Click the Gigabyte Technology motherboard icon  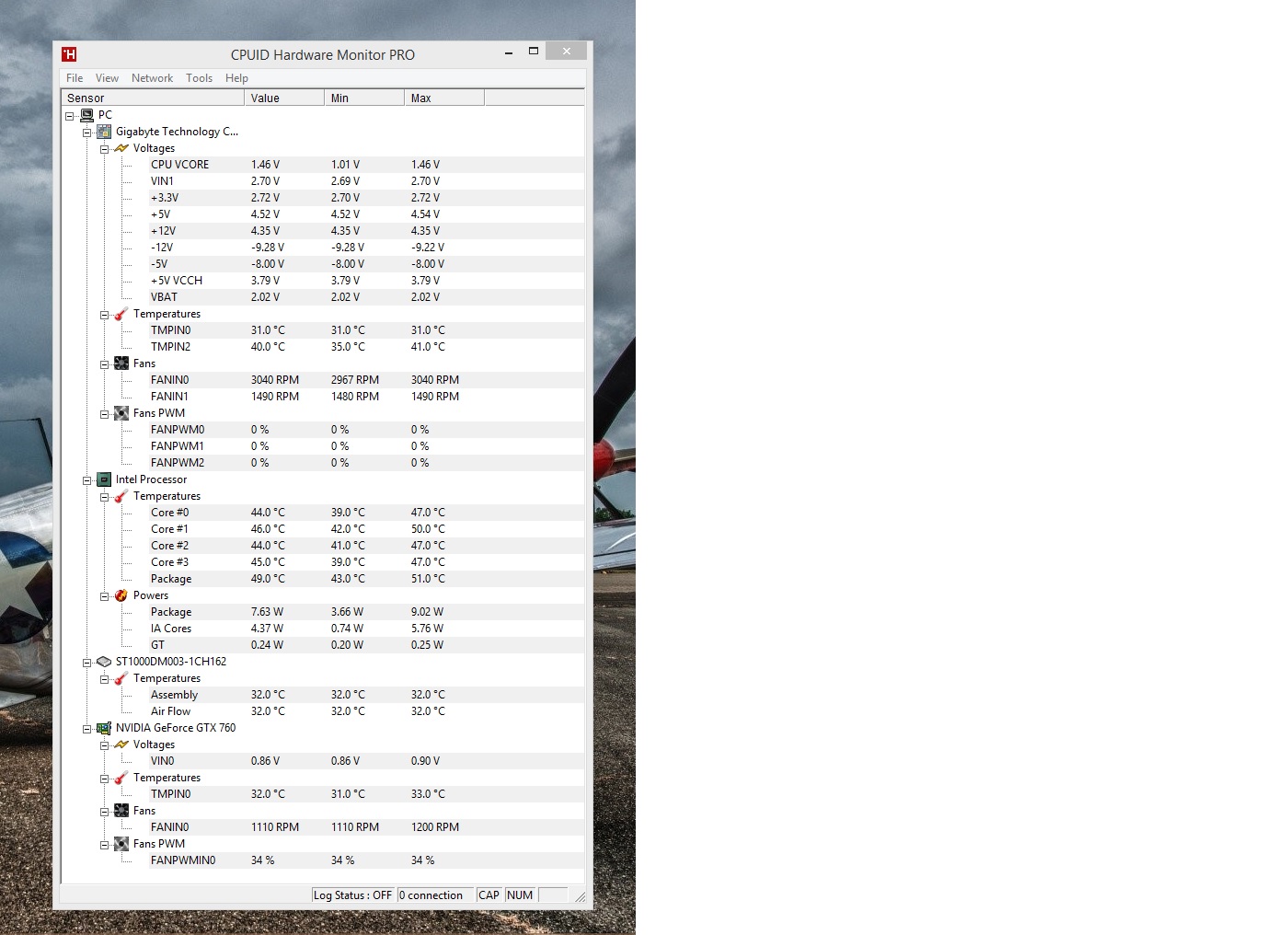click(x=104, y=132)
